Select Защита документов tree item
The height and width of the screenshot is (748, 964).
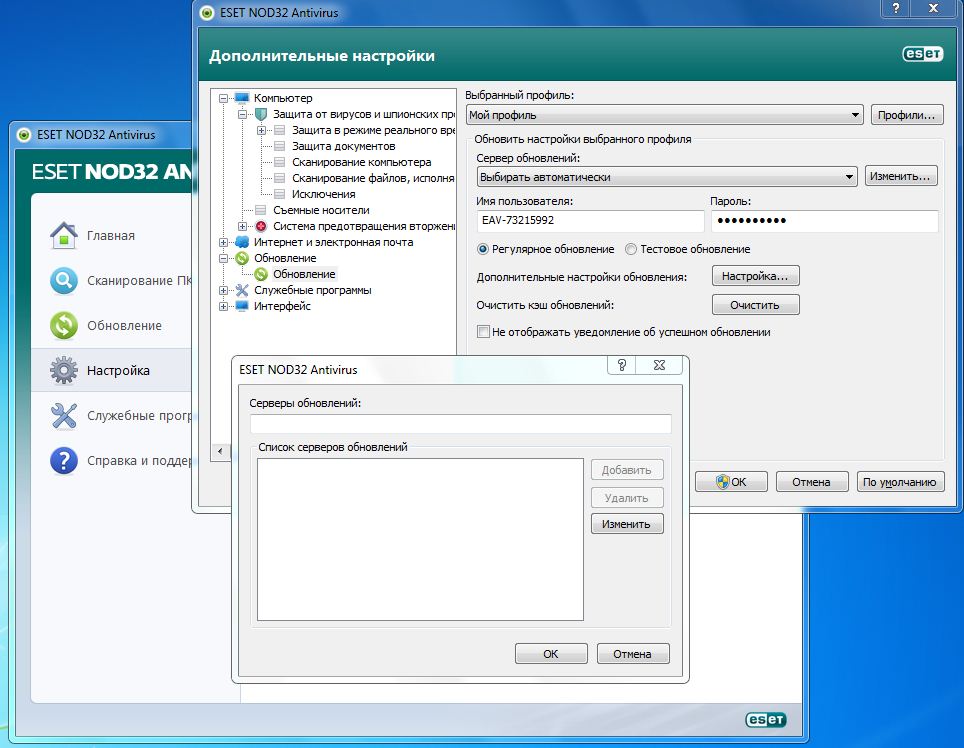pyautogui.click(x=344, y=146)
